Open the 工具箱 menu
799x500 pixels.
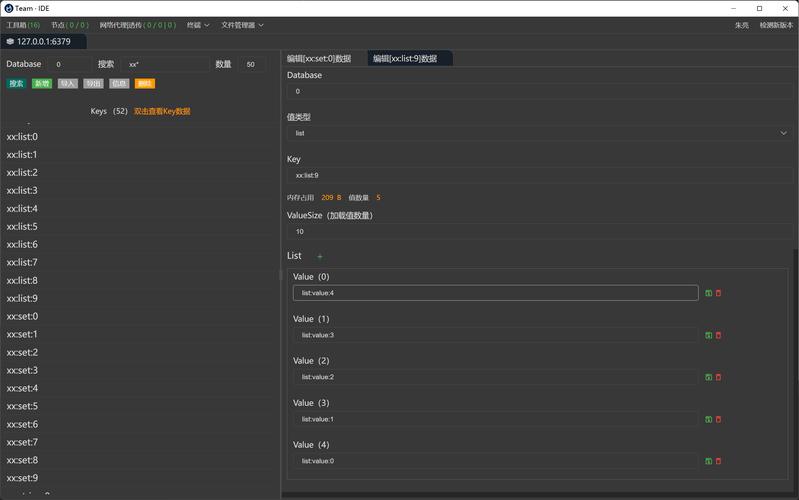[23, 25]
